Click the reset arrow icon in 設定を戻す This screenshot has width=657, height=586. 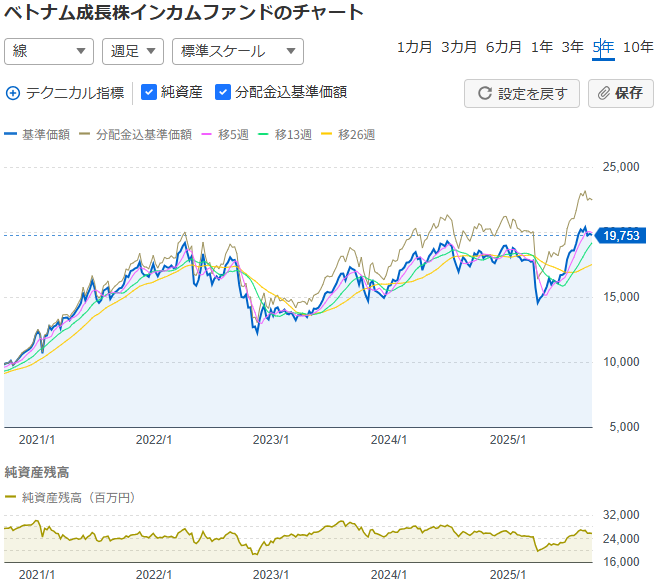485,93
